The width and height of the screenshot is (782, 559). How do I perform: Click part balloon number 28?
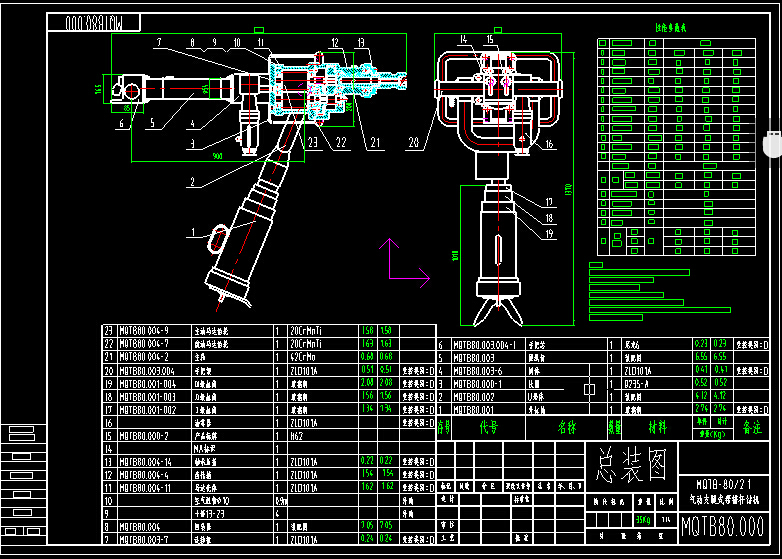tap(414, 143)
